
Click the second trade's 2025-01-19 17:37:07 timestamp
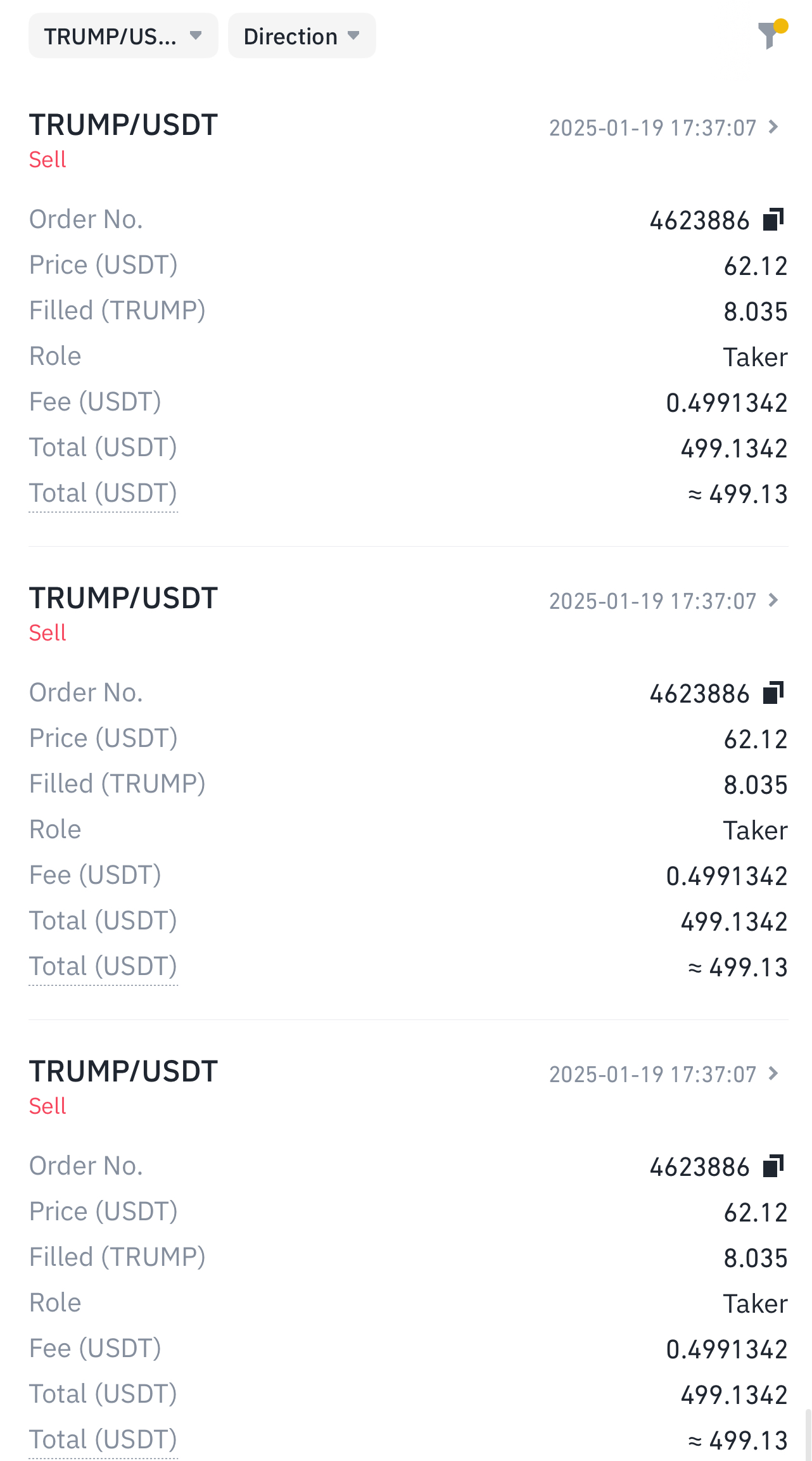pos(652,601)
